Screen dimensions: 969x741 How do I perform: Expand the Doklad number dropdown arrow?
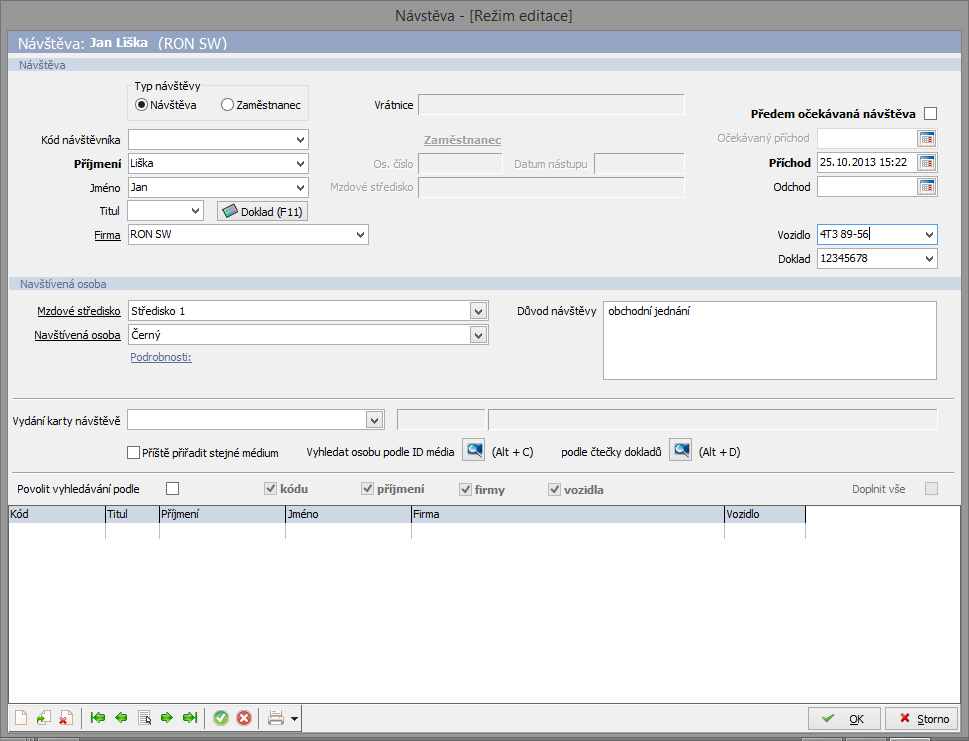coord(929,259)
